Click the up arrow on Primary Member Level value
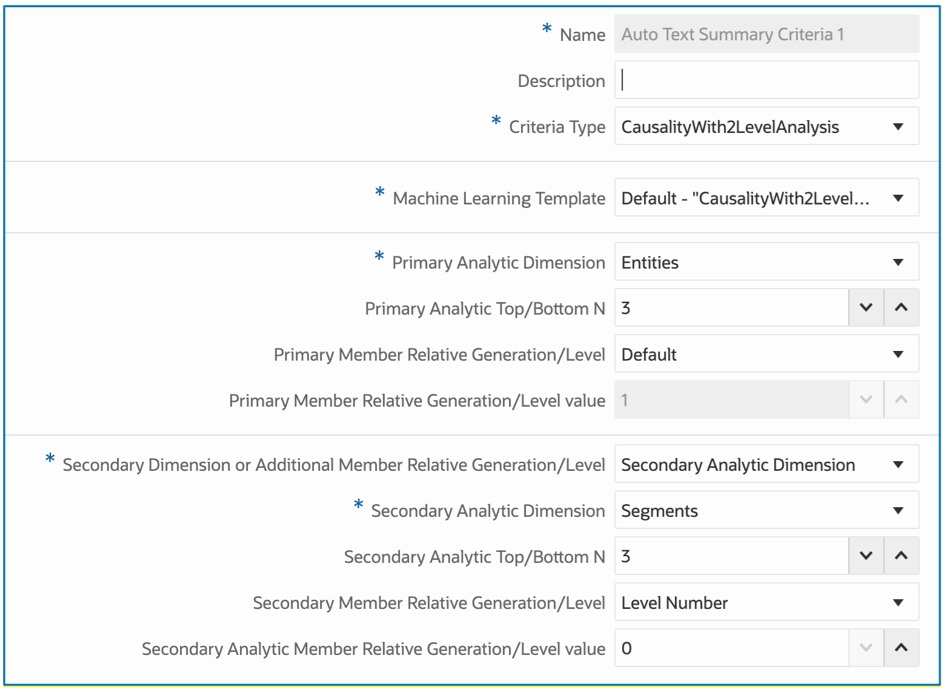Image resolution: width=946 pixels, height=692 pixels. click(x=901, y=401)
